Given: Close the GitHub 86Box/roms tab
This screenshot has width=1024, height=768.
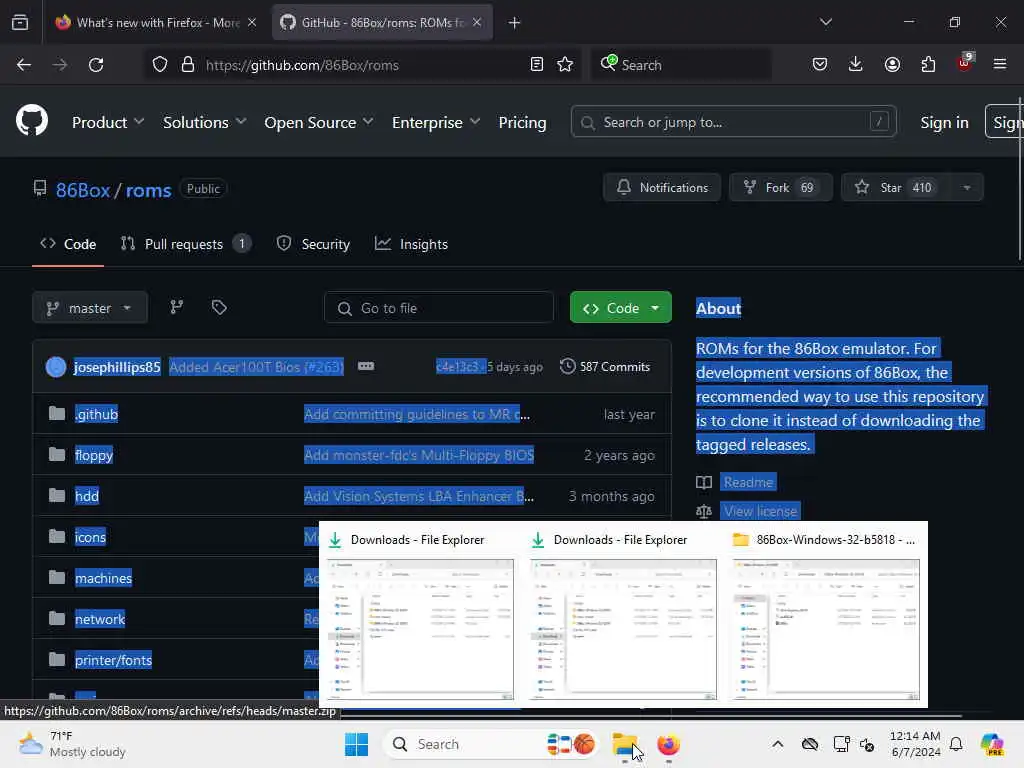Looking at the screenshot, I should point(477,22).
